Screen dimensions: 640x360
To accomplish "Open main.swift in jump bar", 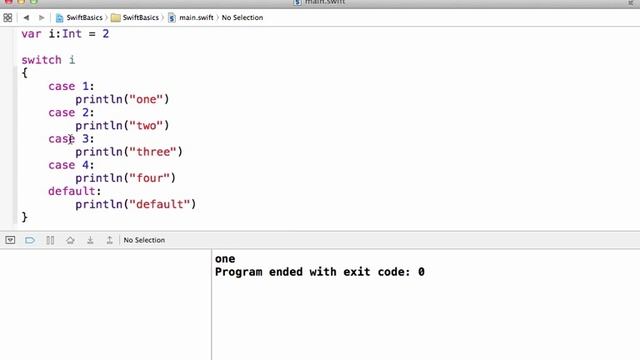I will pos(191,18).
